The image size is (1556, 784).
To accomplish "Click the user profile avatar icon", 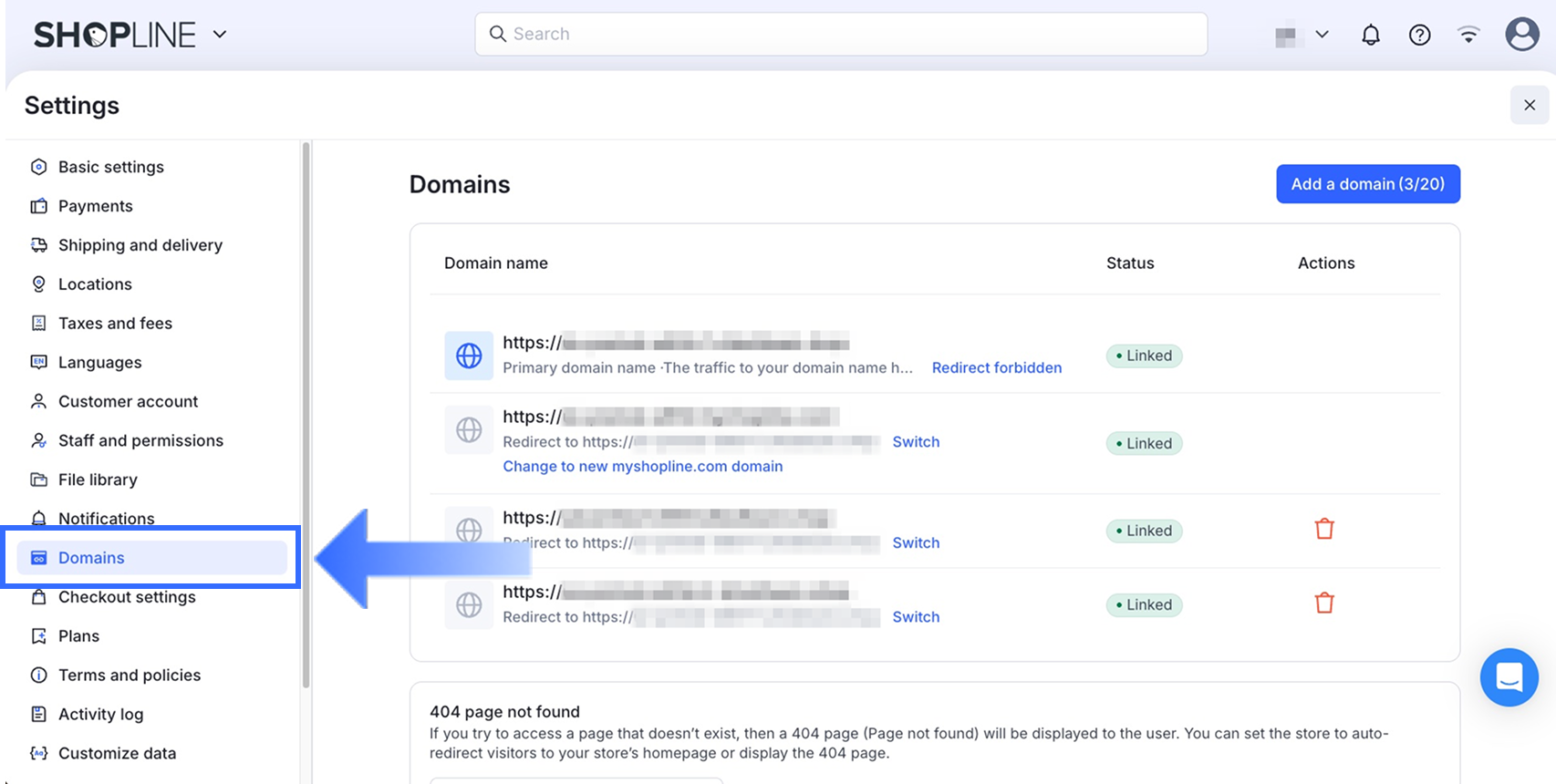I will [1521, 35].
